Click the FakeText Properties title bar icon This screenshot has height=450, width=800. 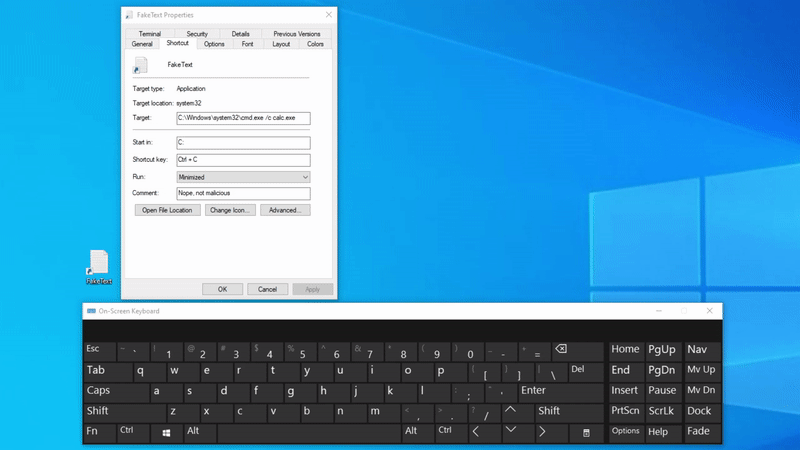pyautogui.click(x=129, y=15)
